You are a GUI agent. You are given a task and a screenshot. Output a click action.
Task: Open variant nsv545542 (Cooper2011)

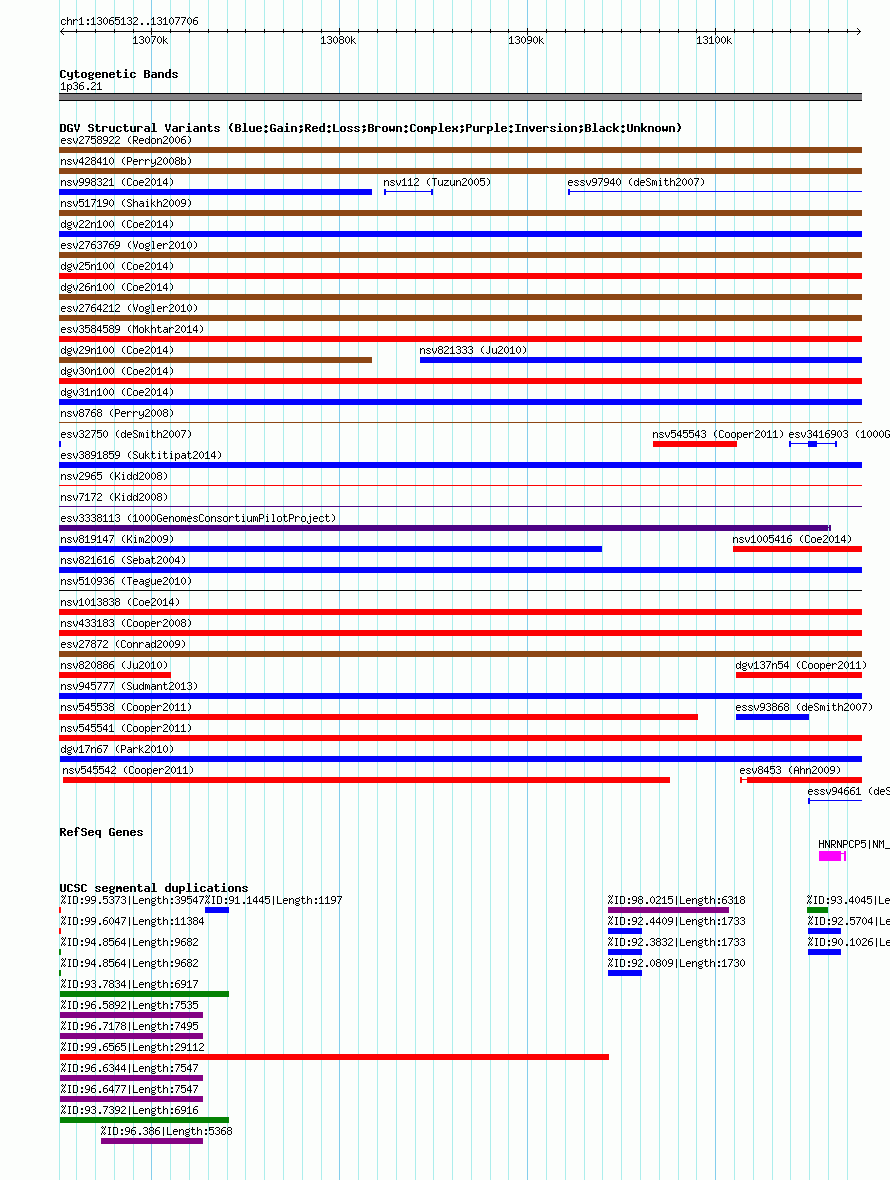click(x=129, y=772)
